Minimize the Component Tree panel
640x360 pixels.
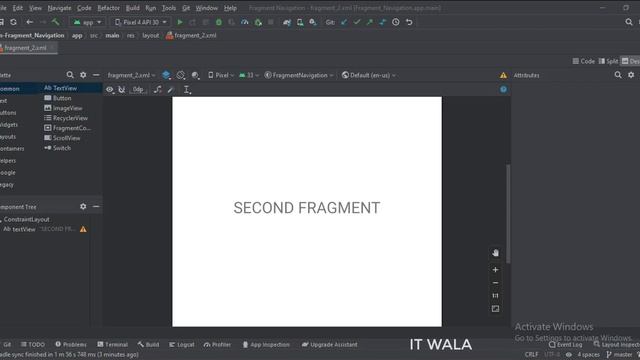point(96,207)
